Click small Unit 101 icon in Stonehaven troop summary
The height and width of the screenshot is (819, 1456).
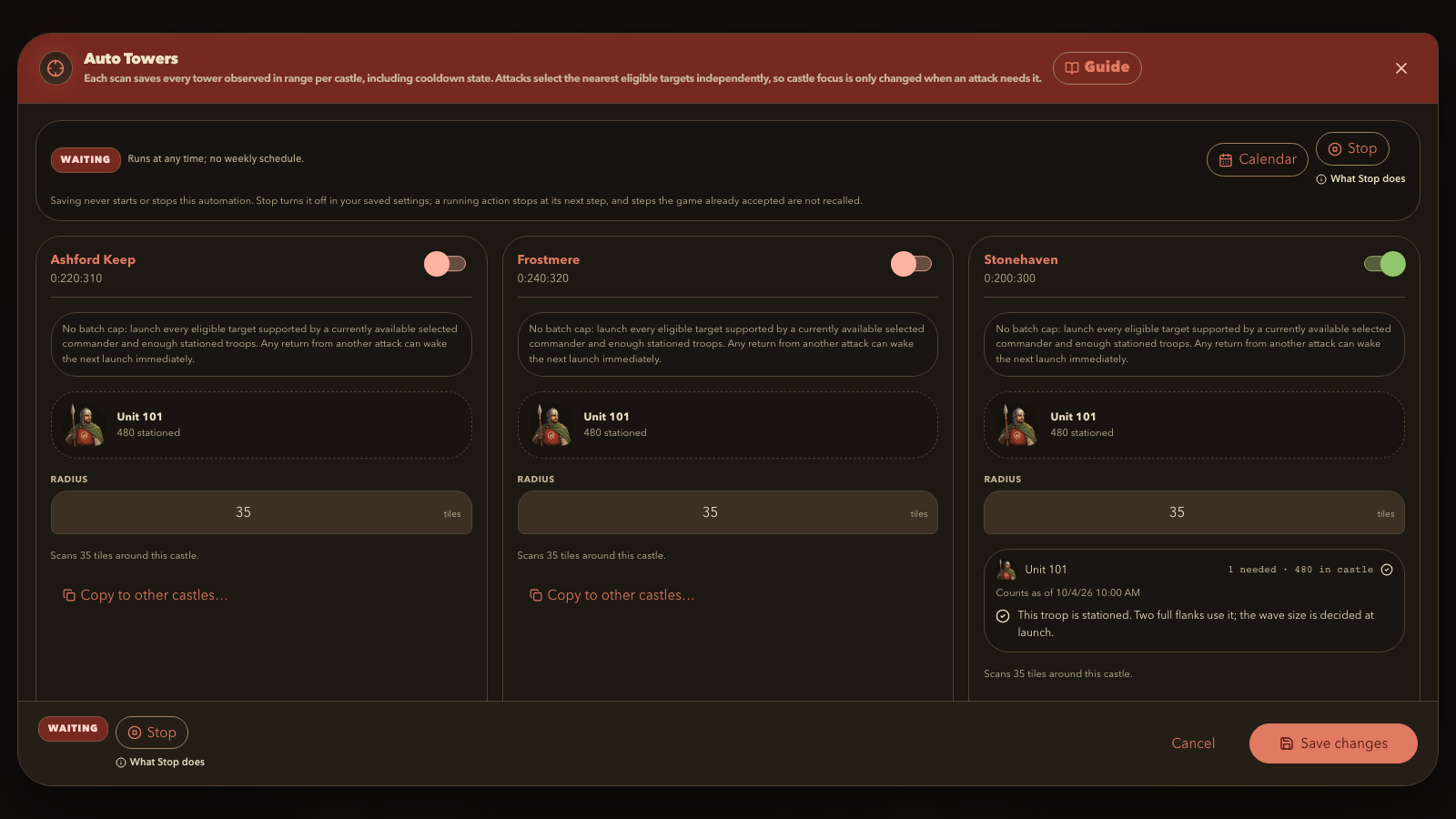1006,570
